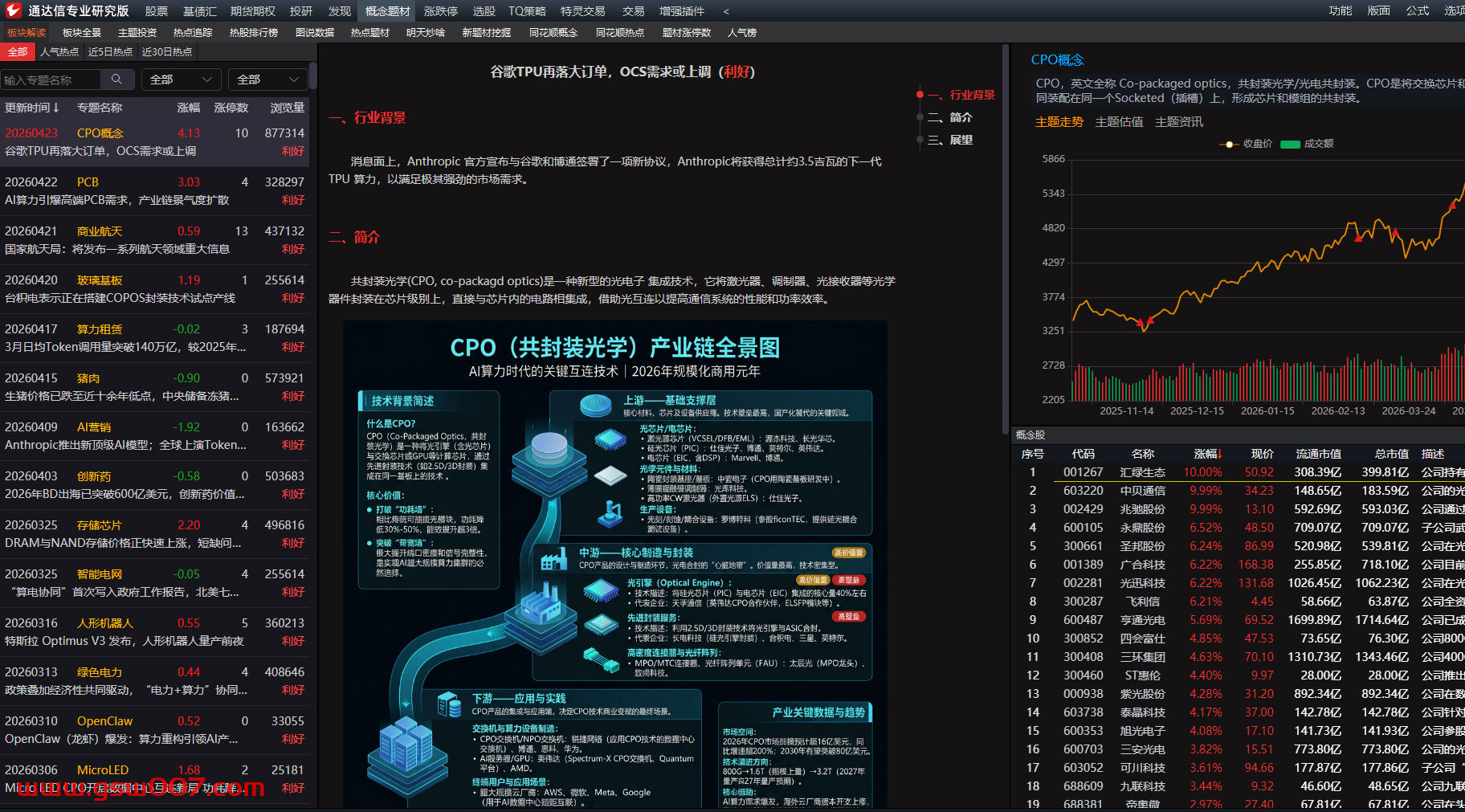
Task: Select the 近5日热点 filter
Action: (x=110, y=51)
